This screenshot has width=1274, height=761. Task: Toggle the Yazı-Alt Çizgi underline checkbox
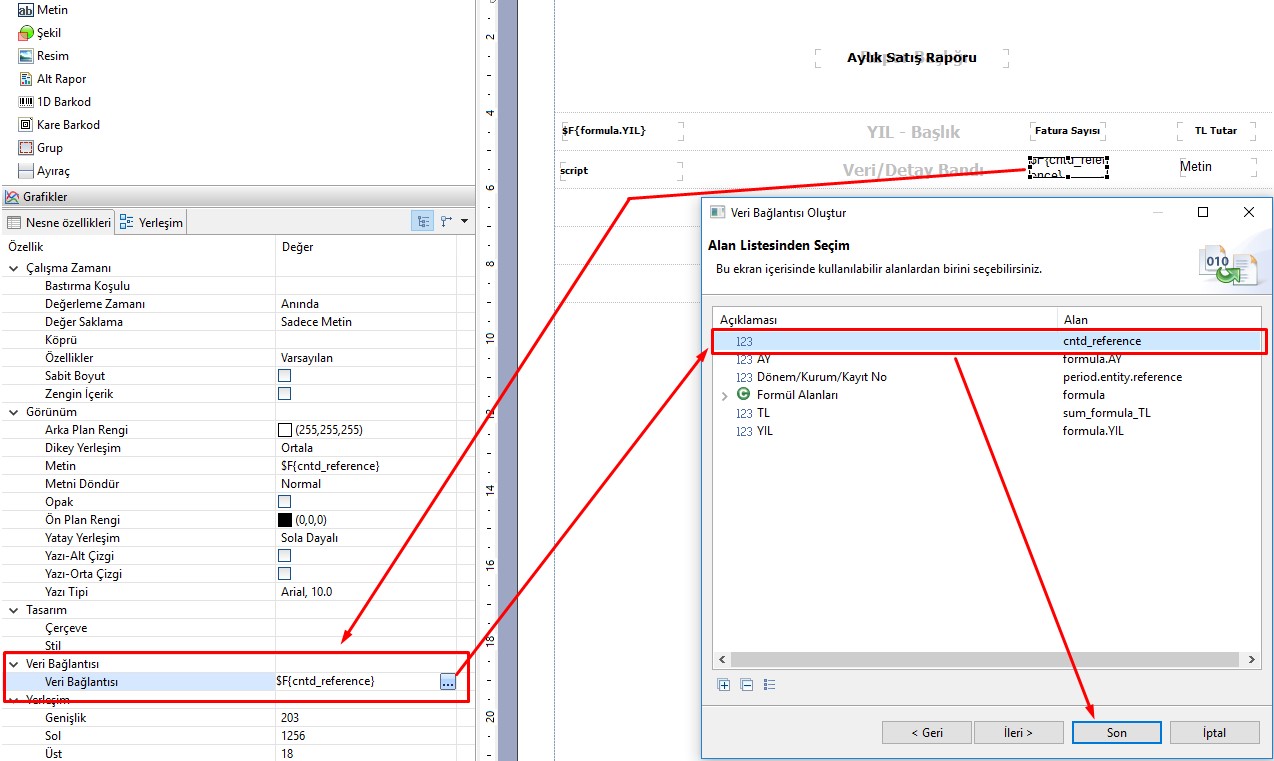[x=285, y=556]
